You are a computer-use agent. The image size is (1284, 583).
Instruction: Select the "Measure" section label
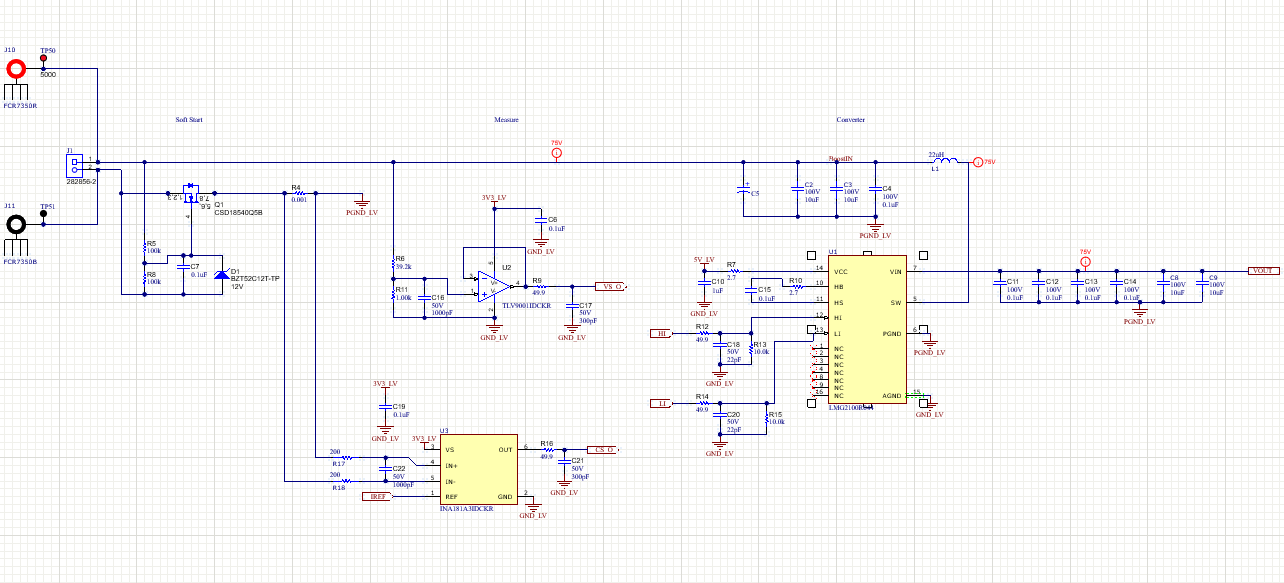507,120
